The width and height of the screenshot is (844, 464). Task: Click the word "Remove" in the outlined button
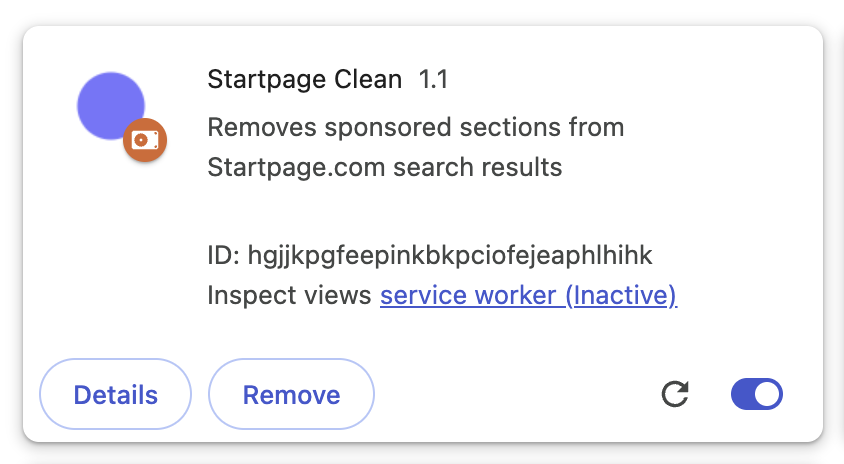pos(291,394)
